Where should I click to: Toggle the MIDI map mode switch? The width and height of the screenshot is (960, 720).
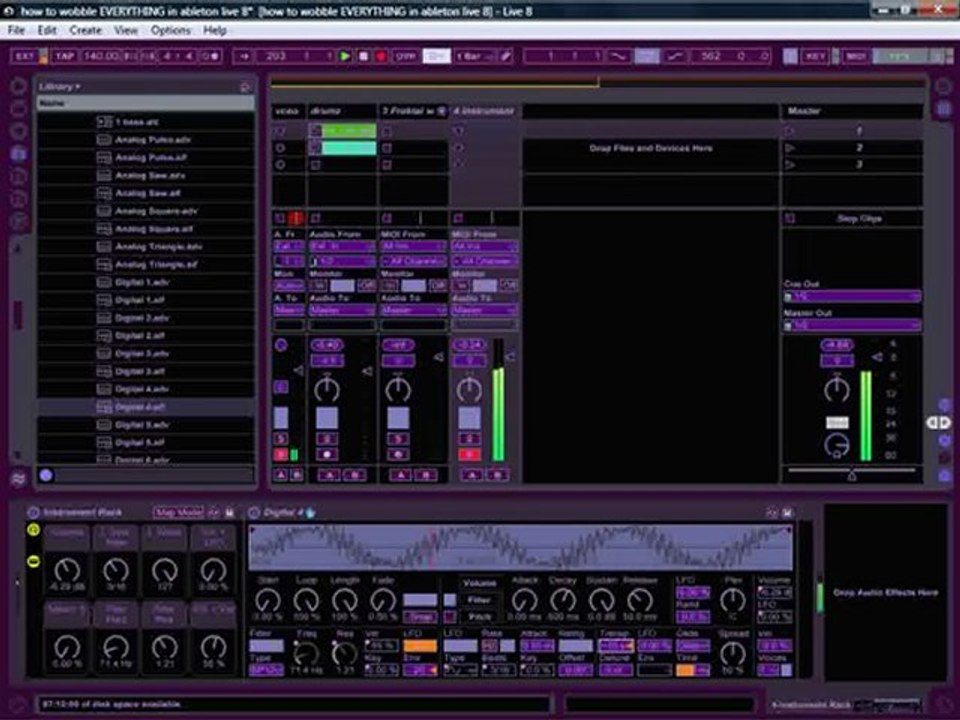855,56
